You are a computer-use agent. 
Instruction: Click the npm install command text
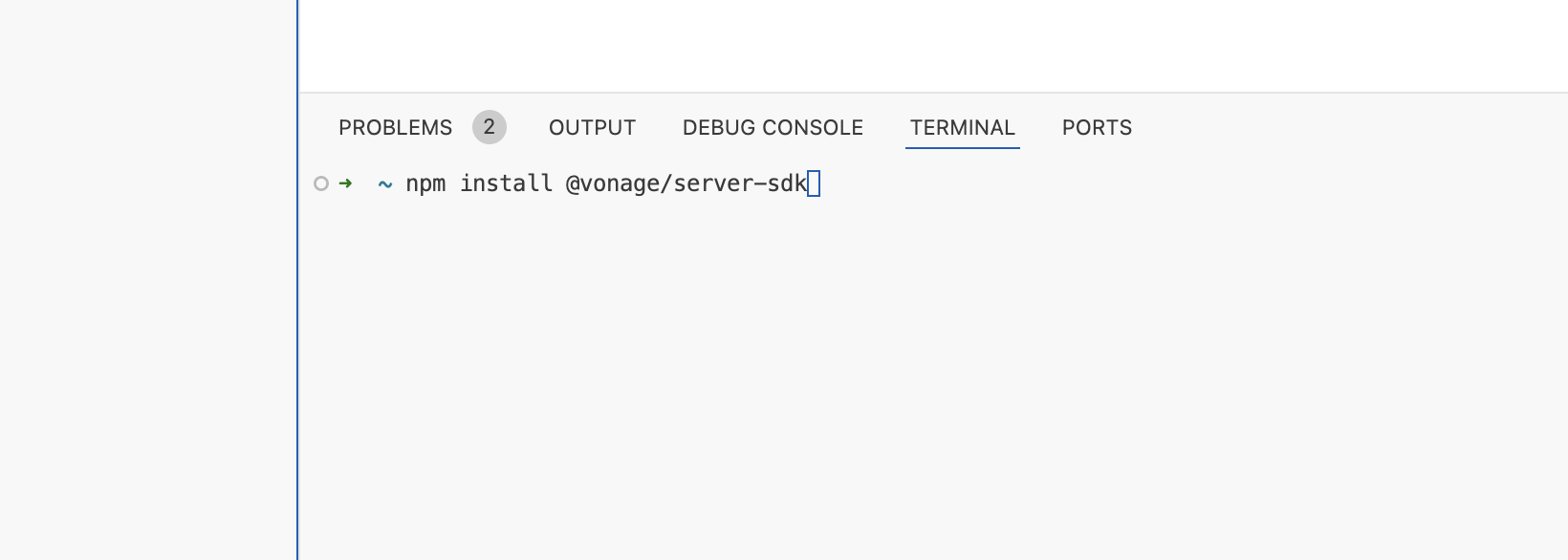click(x=479, y=183)
